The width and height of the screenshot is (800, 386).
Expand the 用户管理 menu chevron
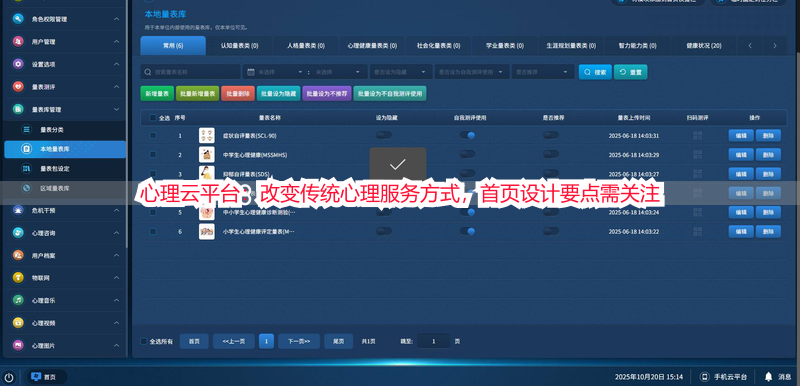116,42
